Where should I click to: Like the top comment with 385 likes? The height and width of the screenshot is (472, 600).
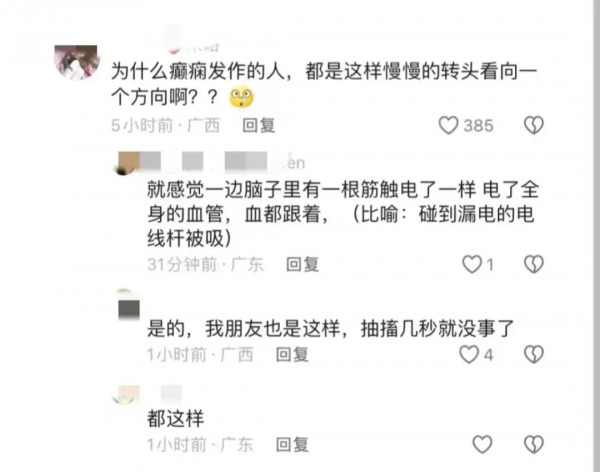[x=448, y=125]
